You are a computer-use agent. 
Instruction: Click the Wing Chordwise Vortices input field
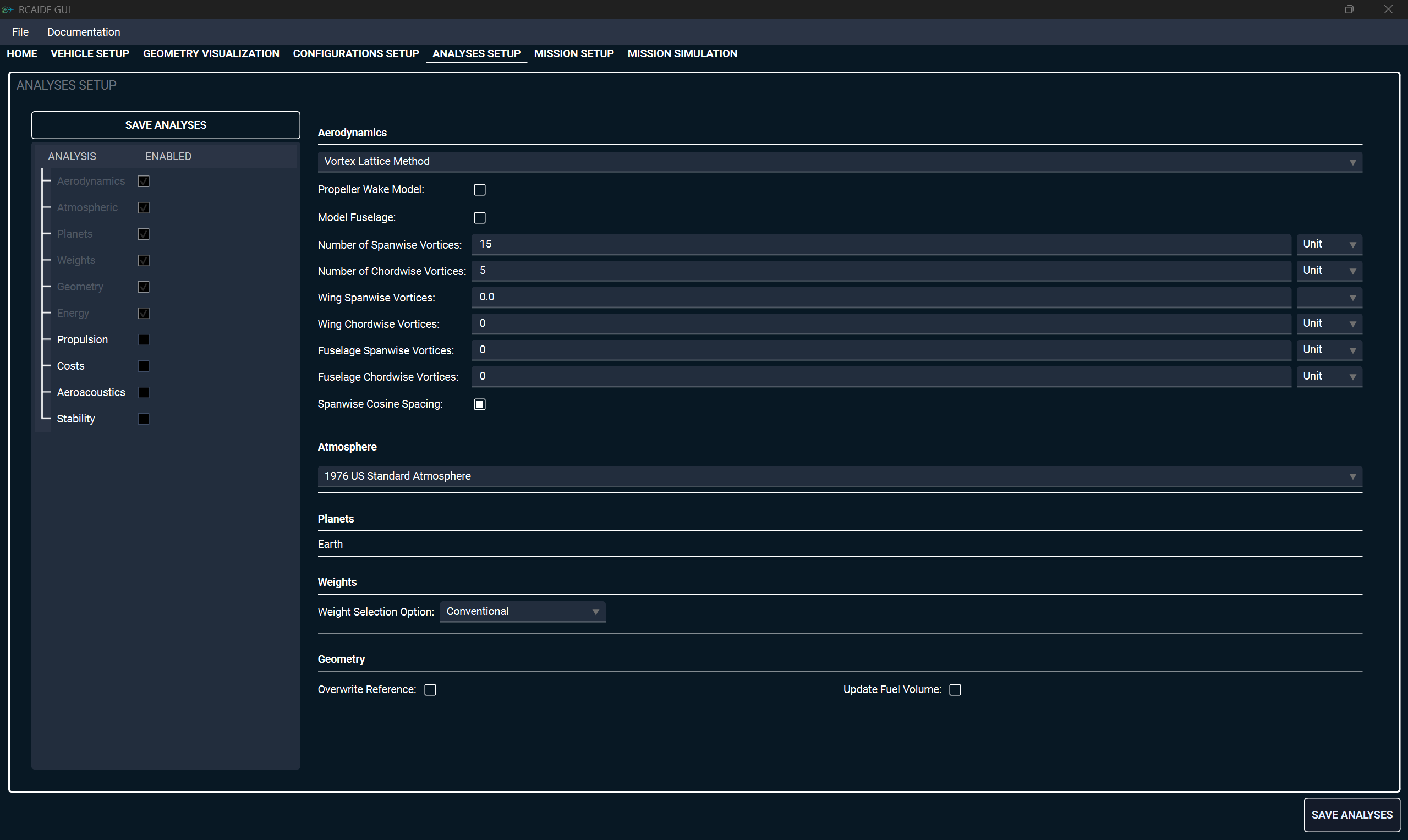click(x=881, y=324)
